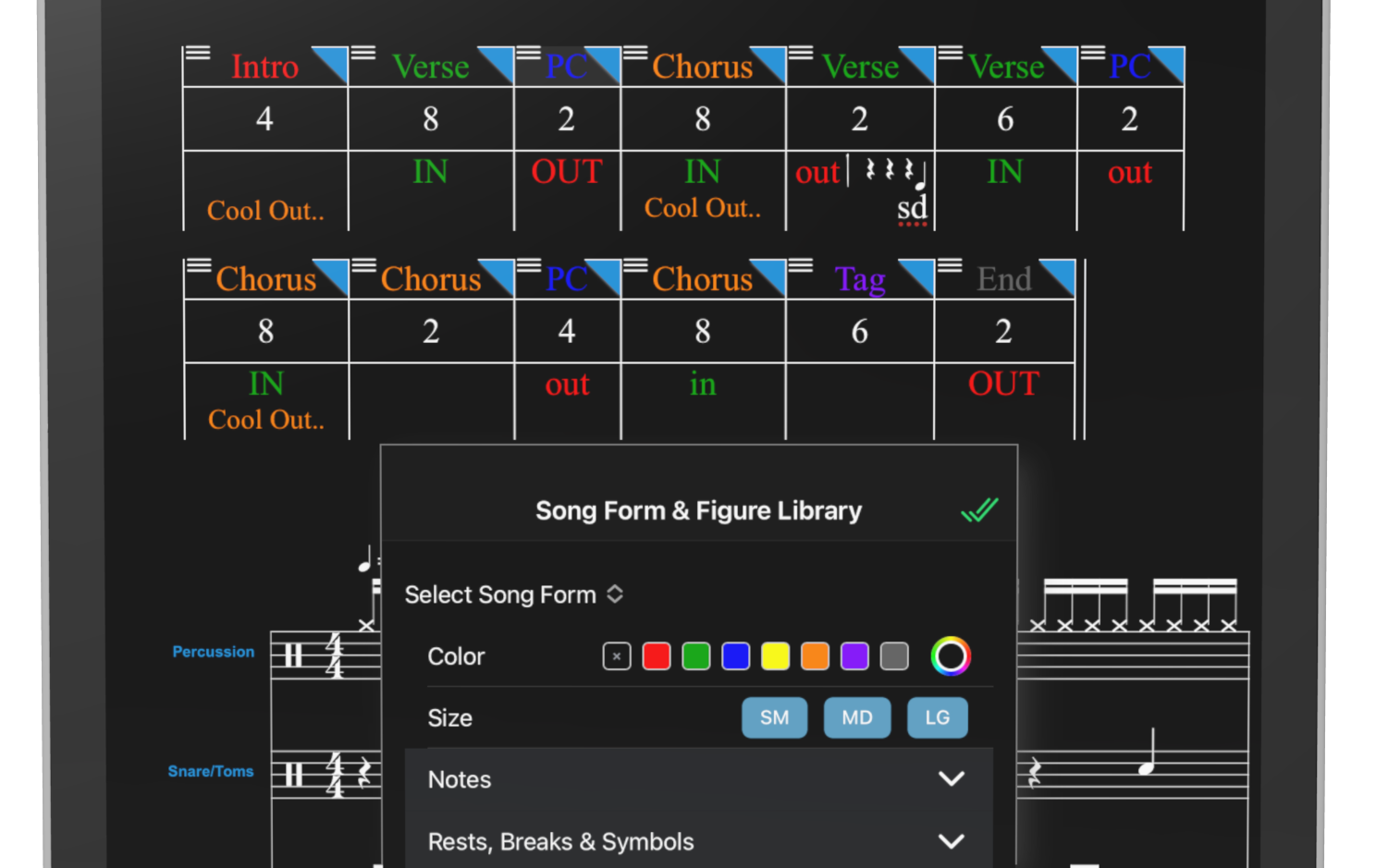Select the Intro section label

264,67
